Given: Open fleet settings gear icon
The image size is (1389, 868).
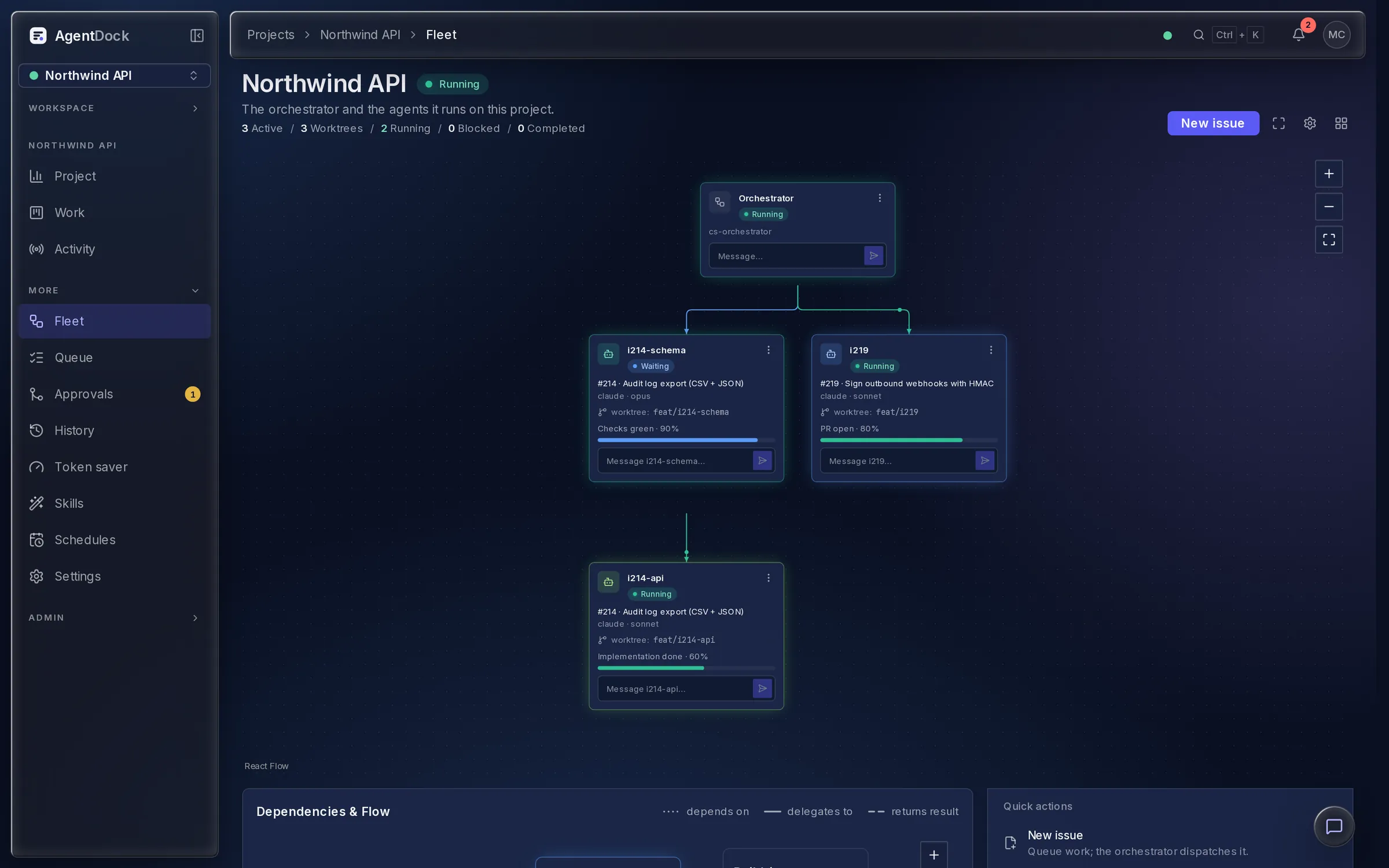Looking at the screenshot, I should [x=1310, y=123].
